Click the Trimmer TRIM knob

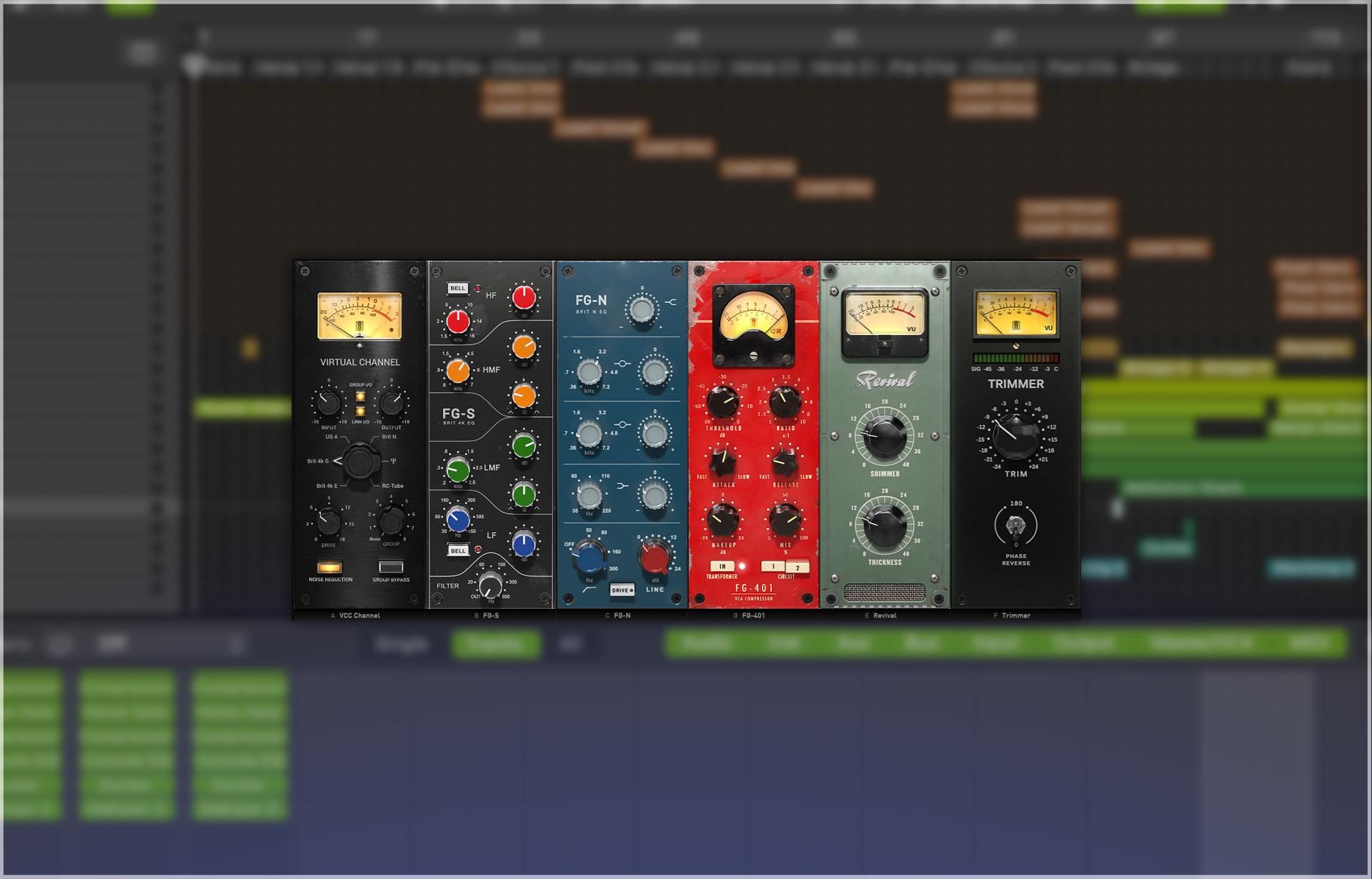(1015, 436)
